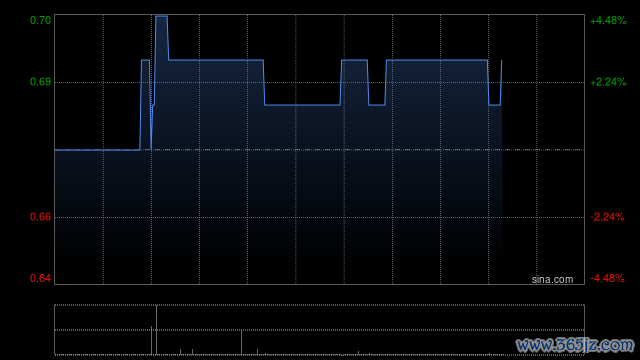Click the flat opening price segment

(x=98, y=150)
